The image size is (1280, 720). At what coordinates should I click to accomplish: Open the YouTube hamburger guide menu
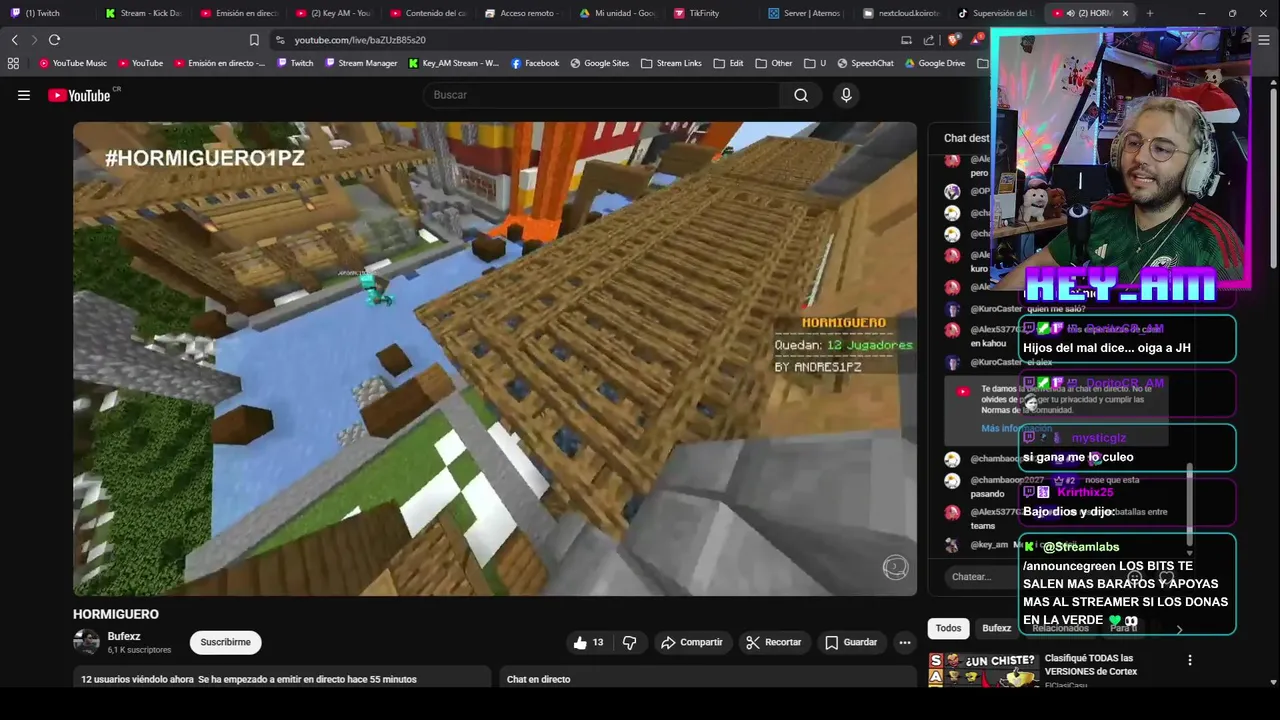pyautogui.click(x=24, y=95)
